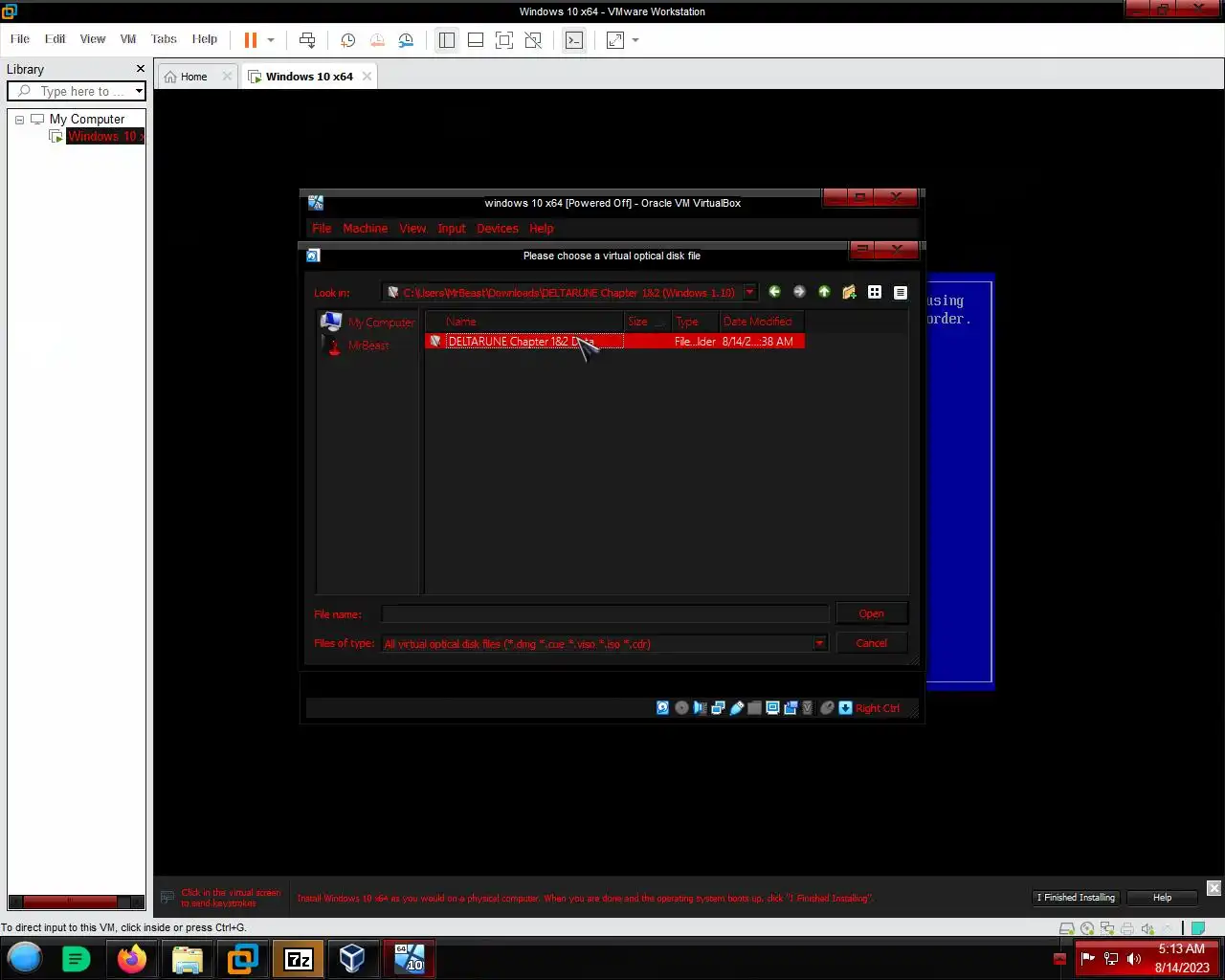The width and height of the screenshot is (1225, 980).
Task: Create new folder icon in file dialog
Action: (x=849, y=292)
